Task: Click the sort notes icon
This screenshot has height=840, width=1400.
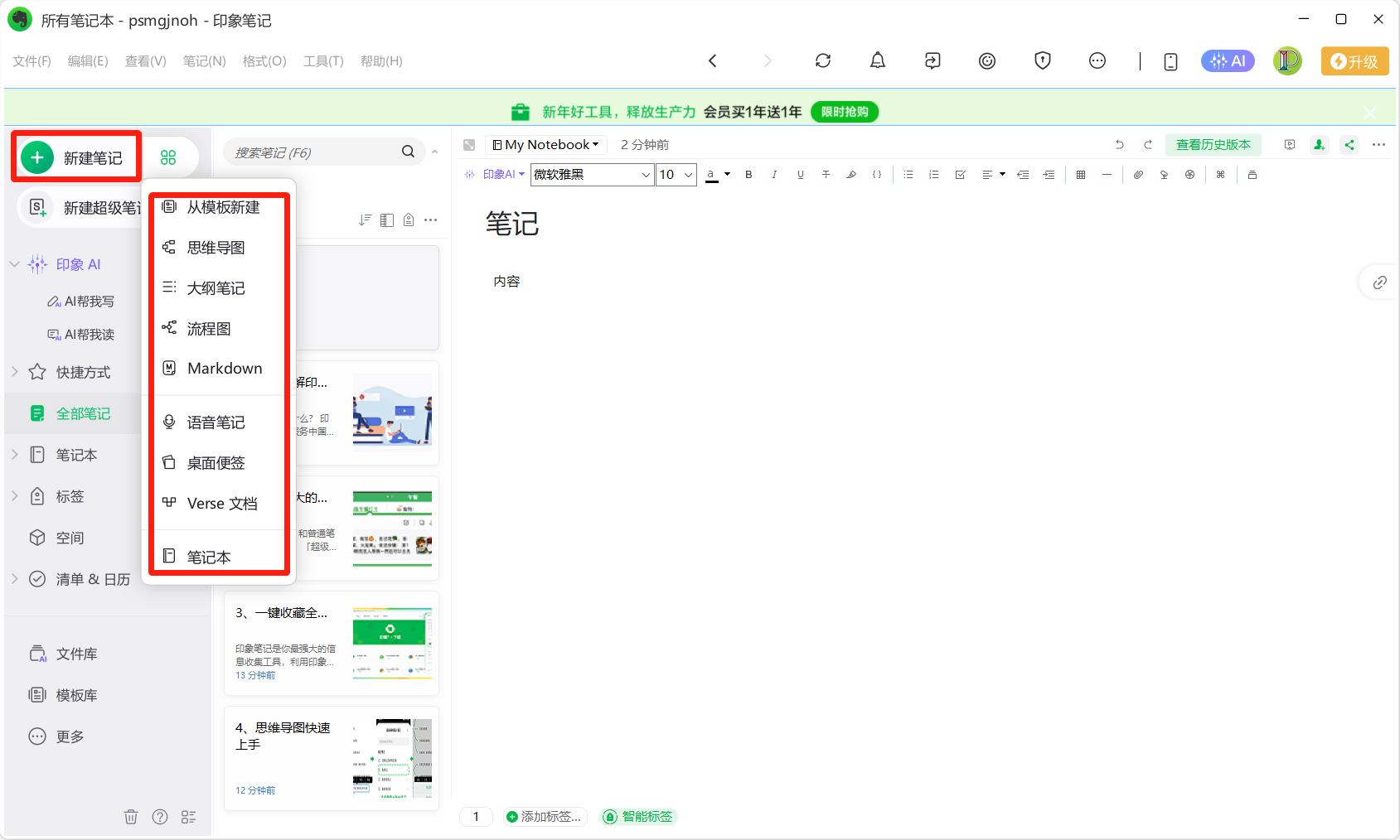Action: [365, 220]
